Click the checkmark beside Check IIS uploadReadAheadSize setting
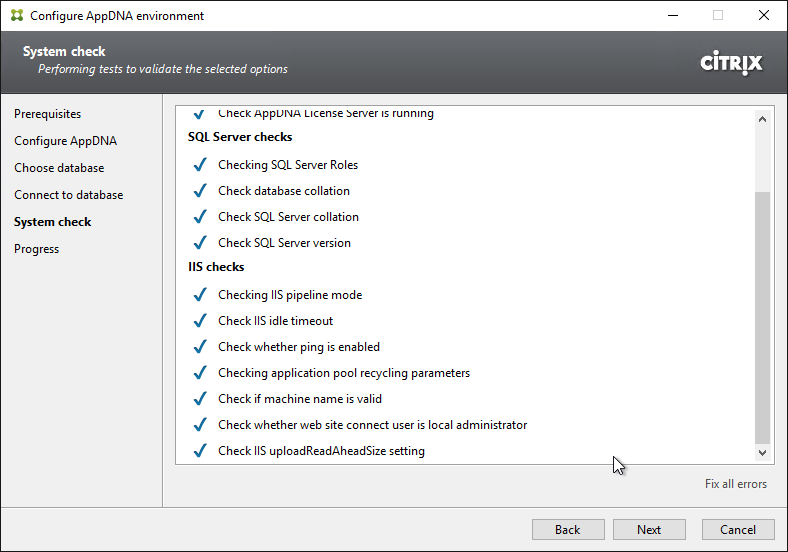Viewport: 788px width, 552px height. (x=200, y=450)
